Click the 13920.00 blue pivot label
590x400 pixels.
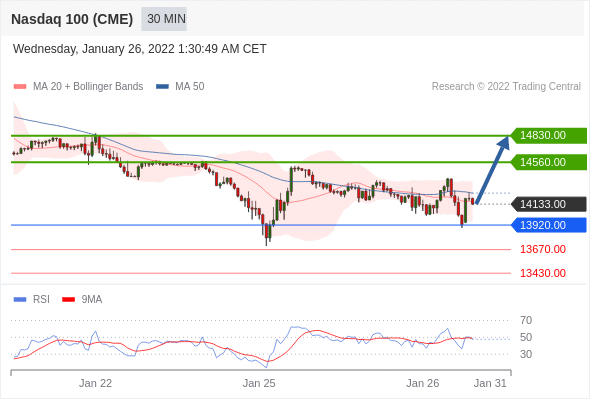pyautogui.click(x=549, y=225)
